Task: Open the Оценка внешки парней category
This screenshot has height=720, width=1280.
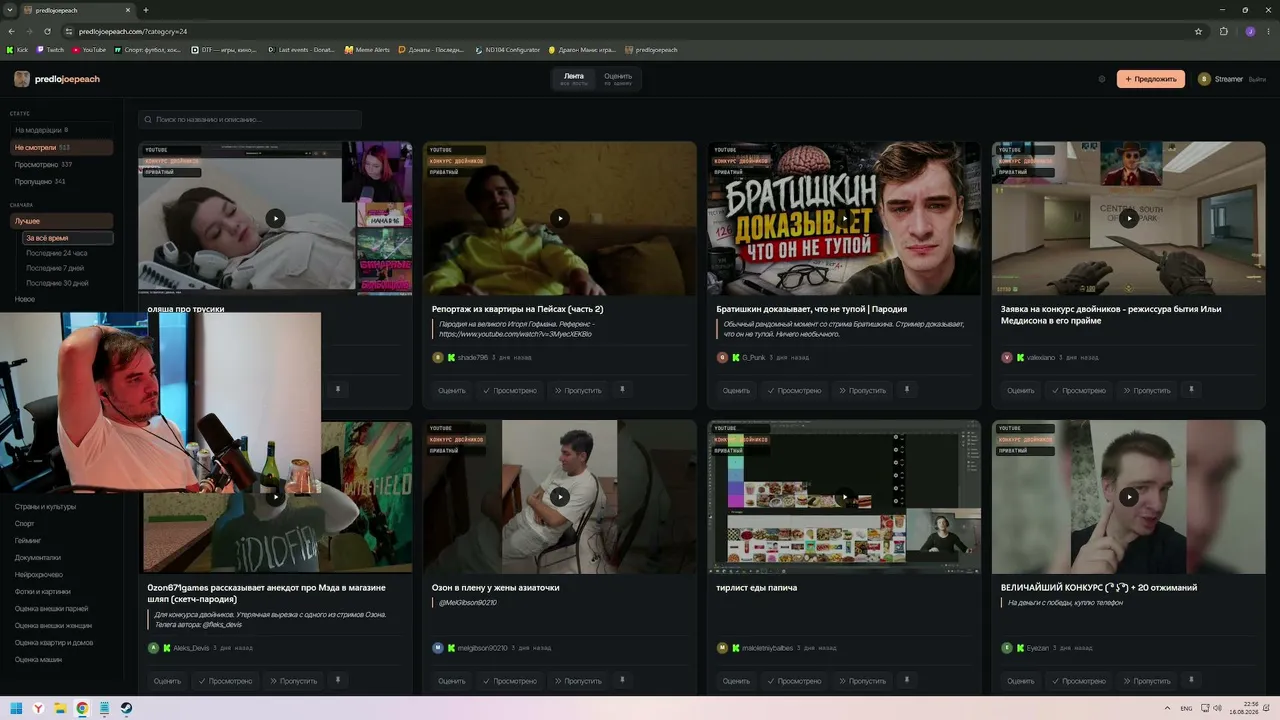Action: coord(52,608)
